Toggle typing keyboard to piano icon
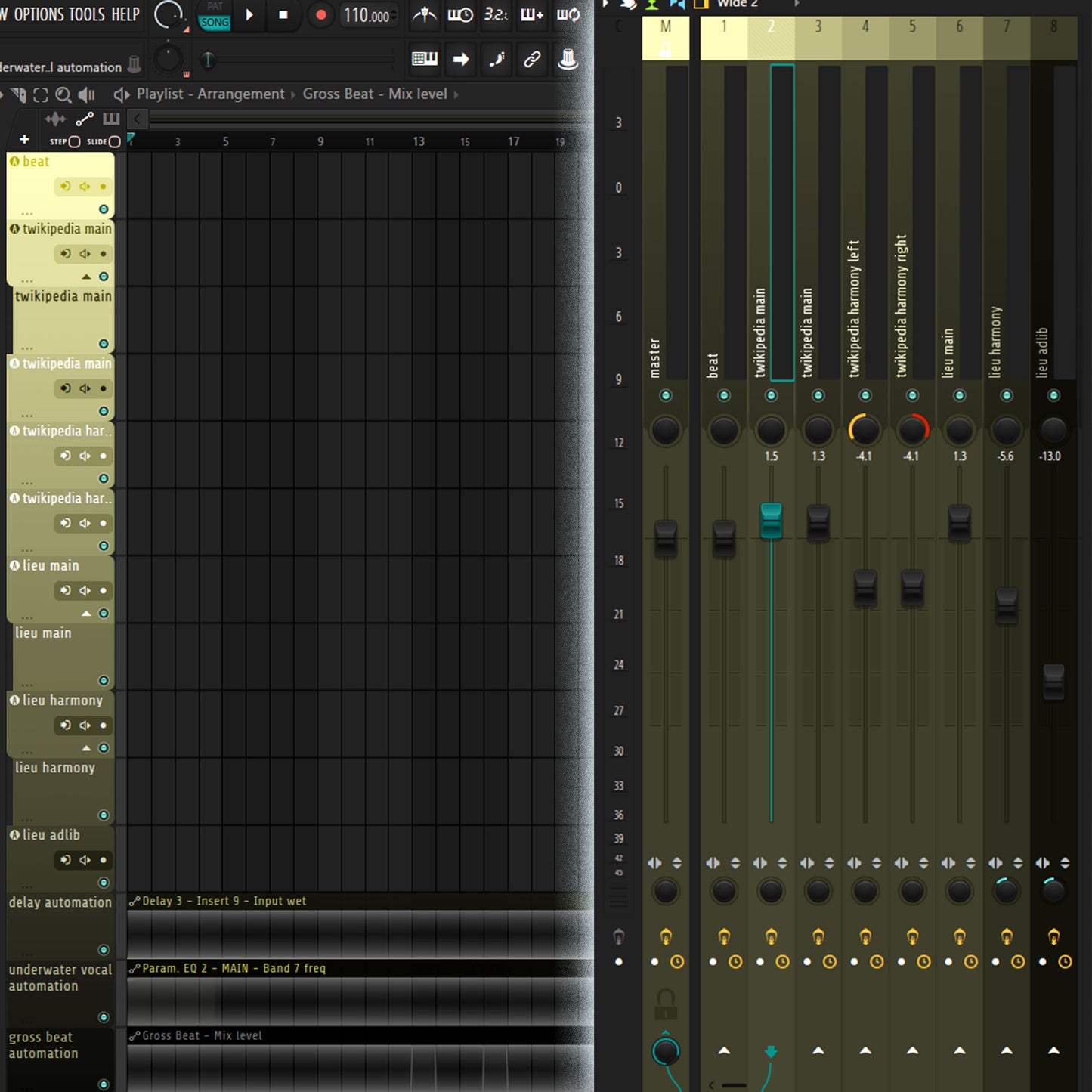The width and height of the screenshot is (1092, 1092). coord(425,59)
